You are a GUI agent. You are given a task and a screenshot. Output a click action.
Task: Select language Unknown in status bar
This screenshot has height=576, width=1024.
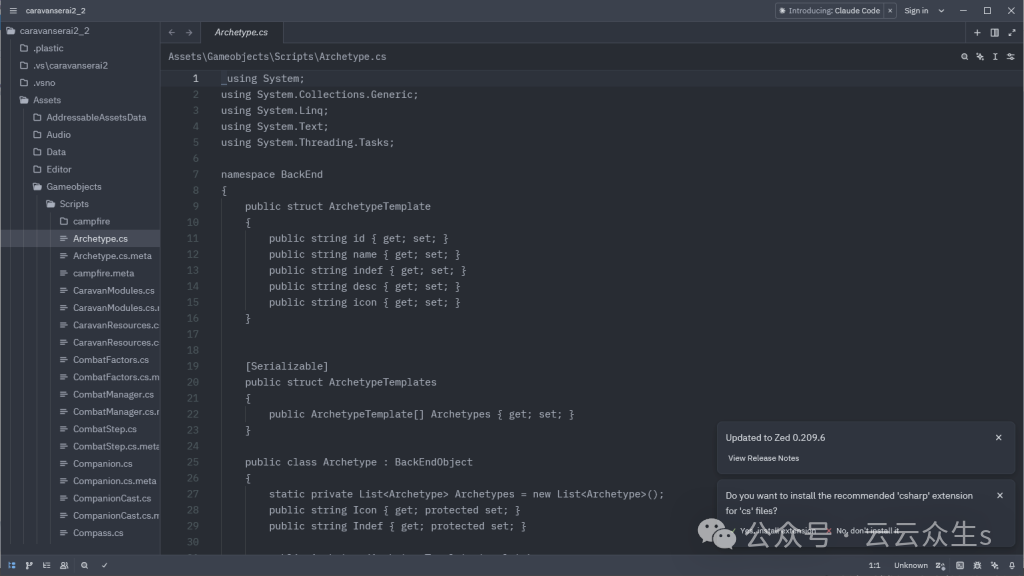910,566
